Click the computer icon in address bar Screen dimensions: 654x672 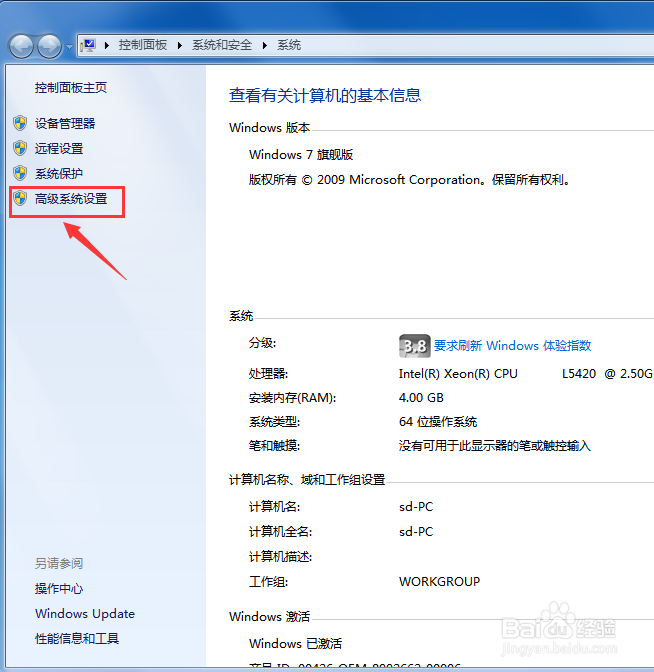click(x=89, y=45)
